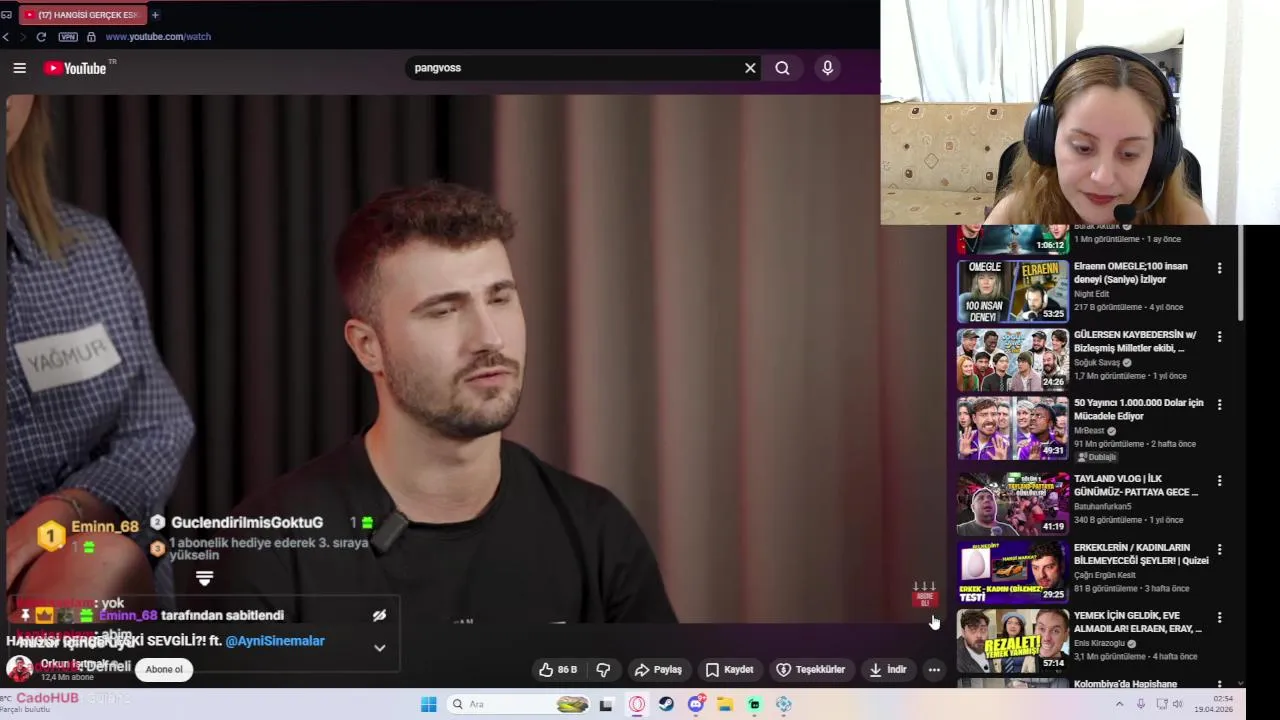Open GÜLERSEN KAYBEDERSİN video thumbnail

click(x=1013, y=360)
